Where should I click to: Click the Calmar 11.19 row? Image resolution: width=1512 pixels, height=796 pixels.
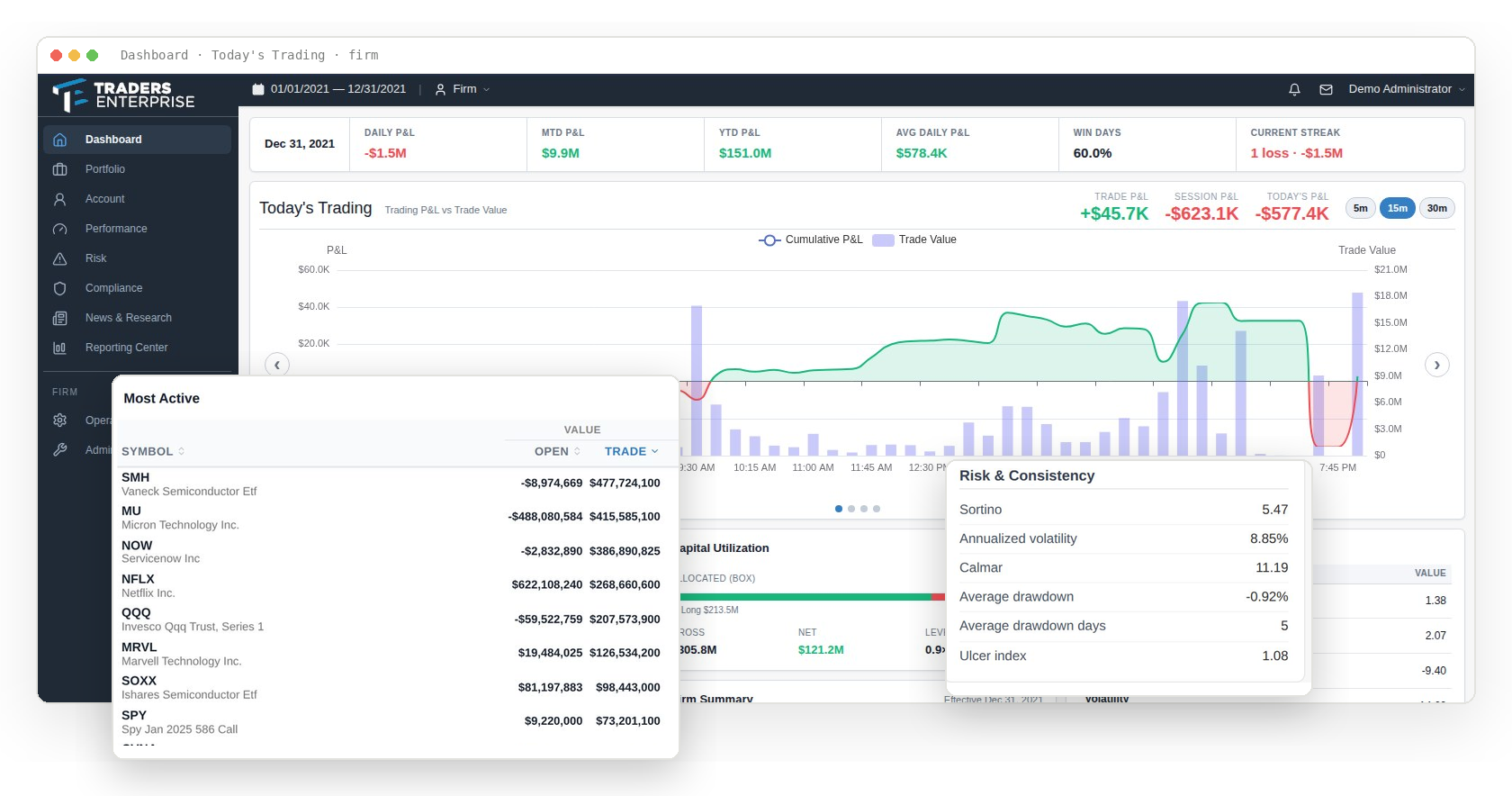(1123, 568)
